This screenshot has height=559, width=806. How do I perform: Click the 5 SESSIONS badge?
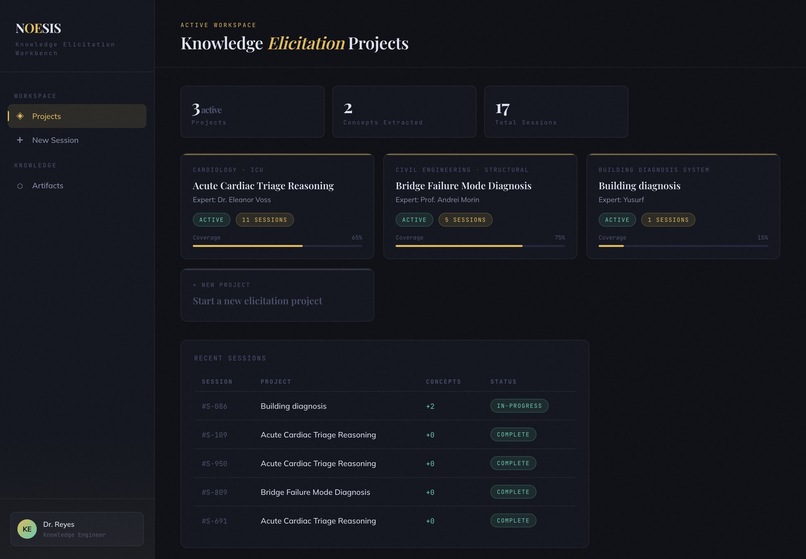[465, 220]
